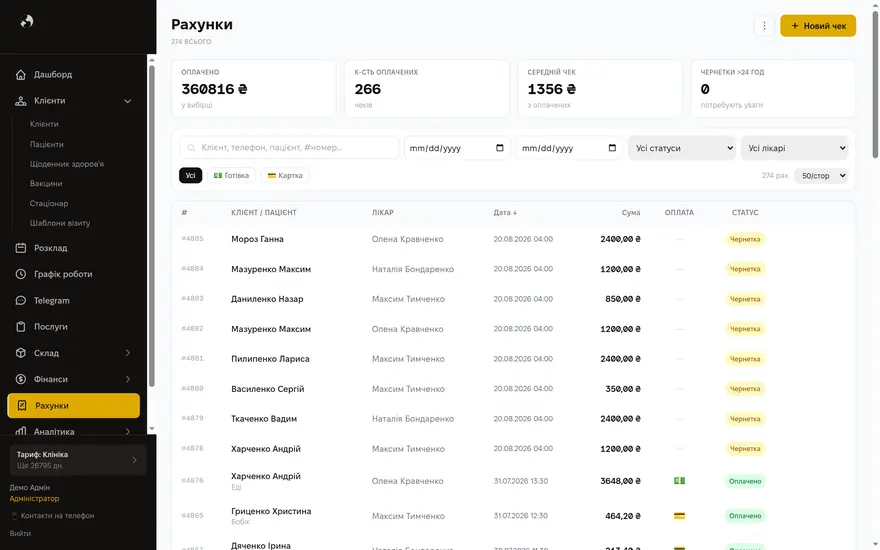Viewport: 880px width, 550px height.
Task: Sort table by Статус column header
Action: (745, 213)
